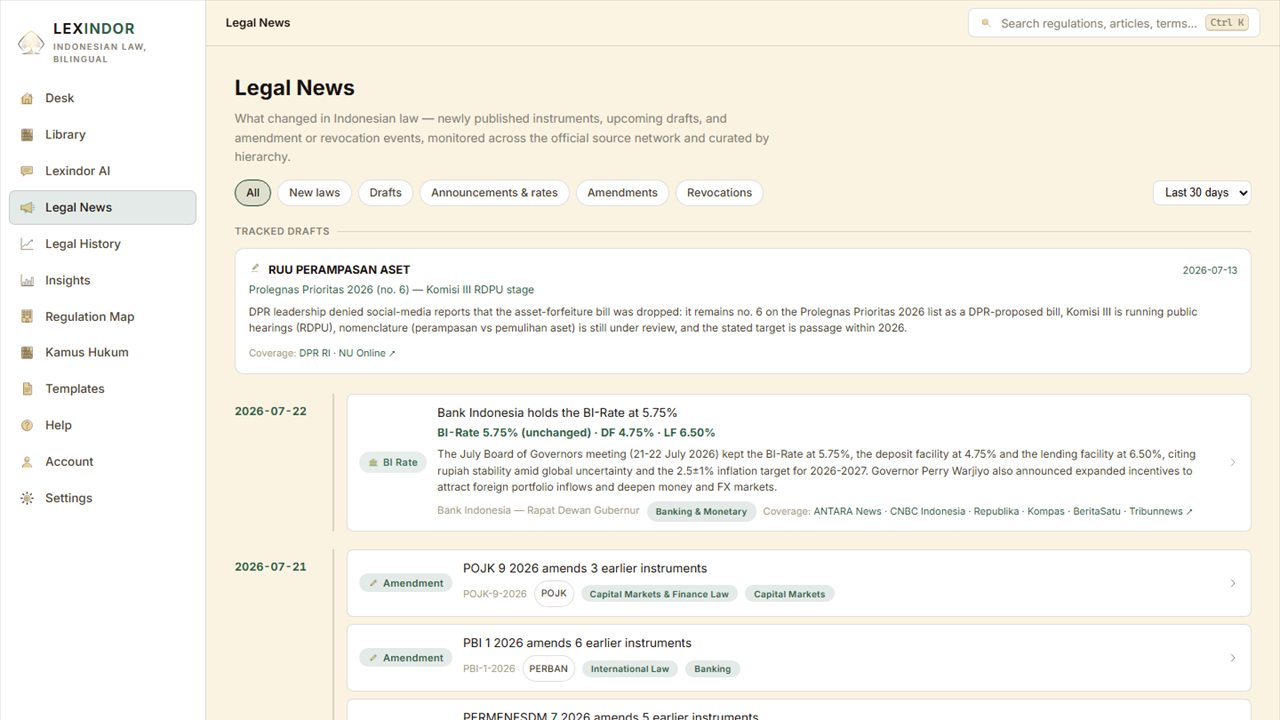Image resolution: width=1280 pixels, height=720 pixels.
Task: Open the DPR RI coverage link
Action: [315, 353]
